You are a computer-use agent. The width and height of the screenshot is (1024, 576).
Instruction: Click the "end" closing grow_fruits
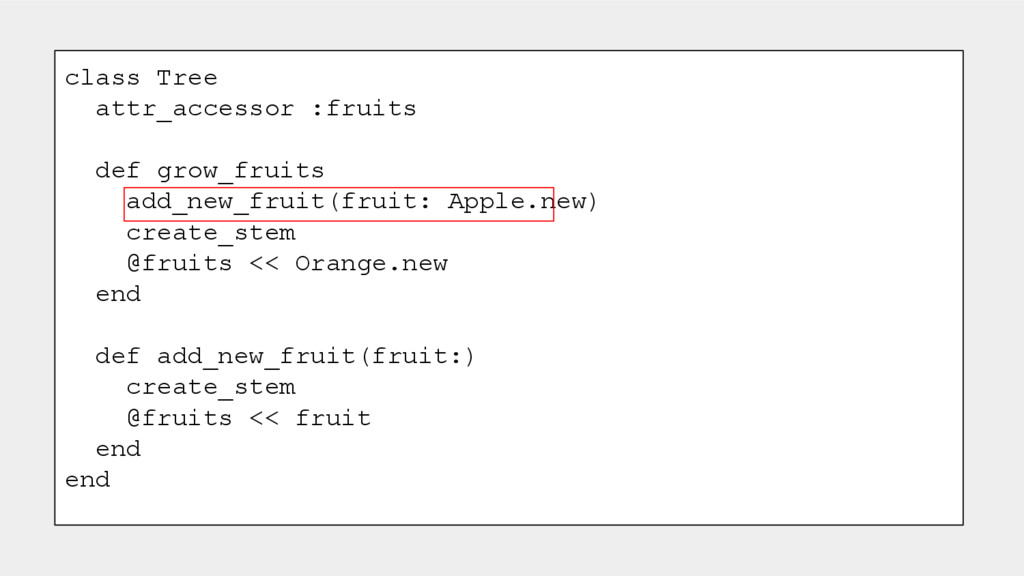118,295
